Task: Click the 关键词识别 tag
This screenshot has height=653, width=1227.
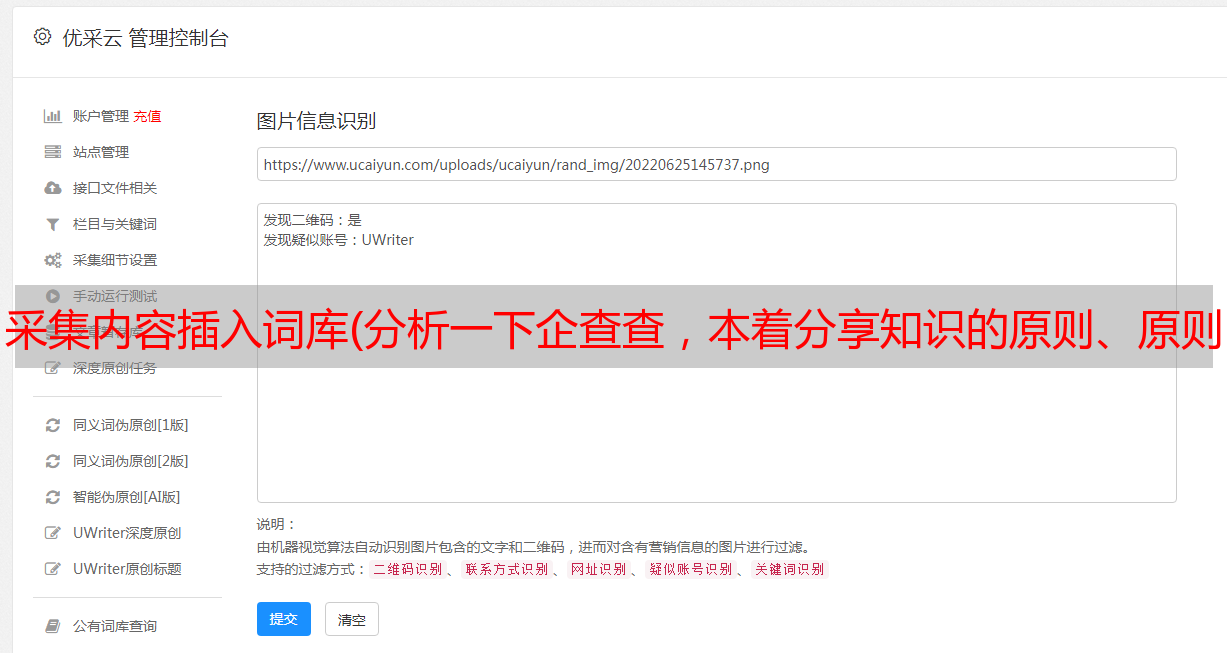Action: click(x=789, y=569)
